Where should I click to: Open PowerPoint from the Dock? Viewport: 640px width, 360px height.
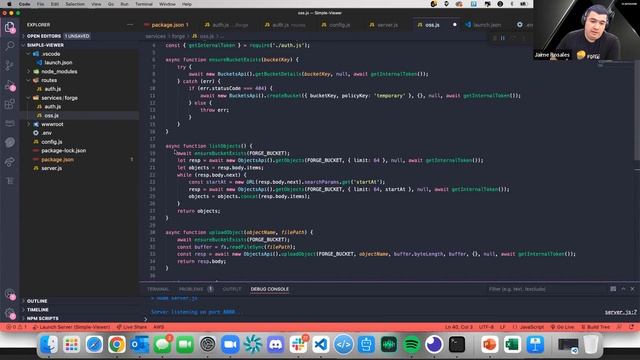tap(489, 344)
